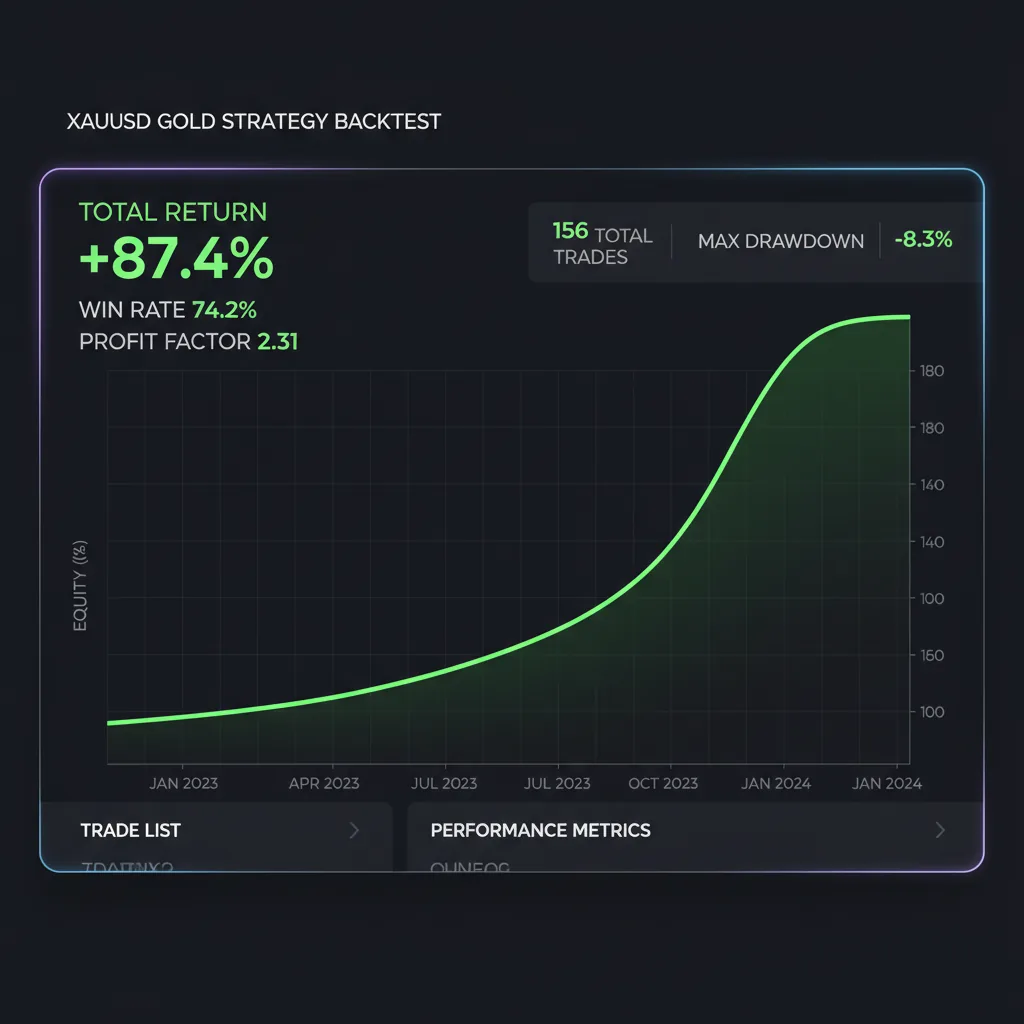Image resolution: width=1024 pixels, height=1024 pixels.
Task: Click the TOTAL RETURN heading
Action: pos(173,212)
